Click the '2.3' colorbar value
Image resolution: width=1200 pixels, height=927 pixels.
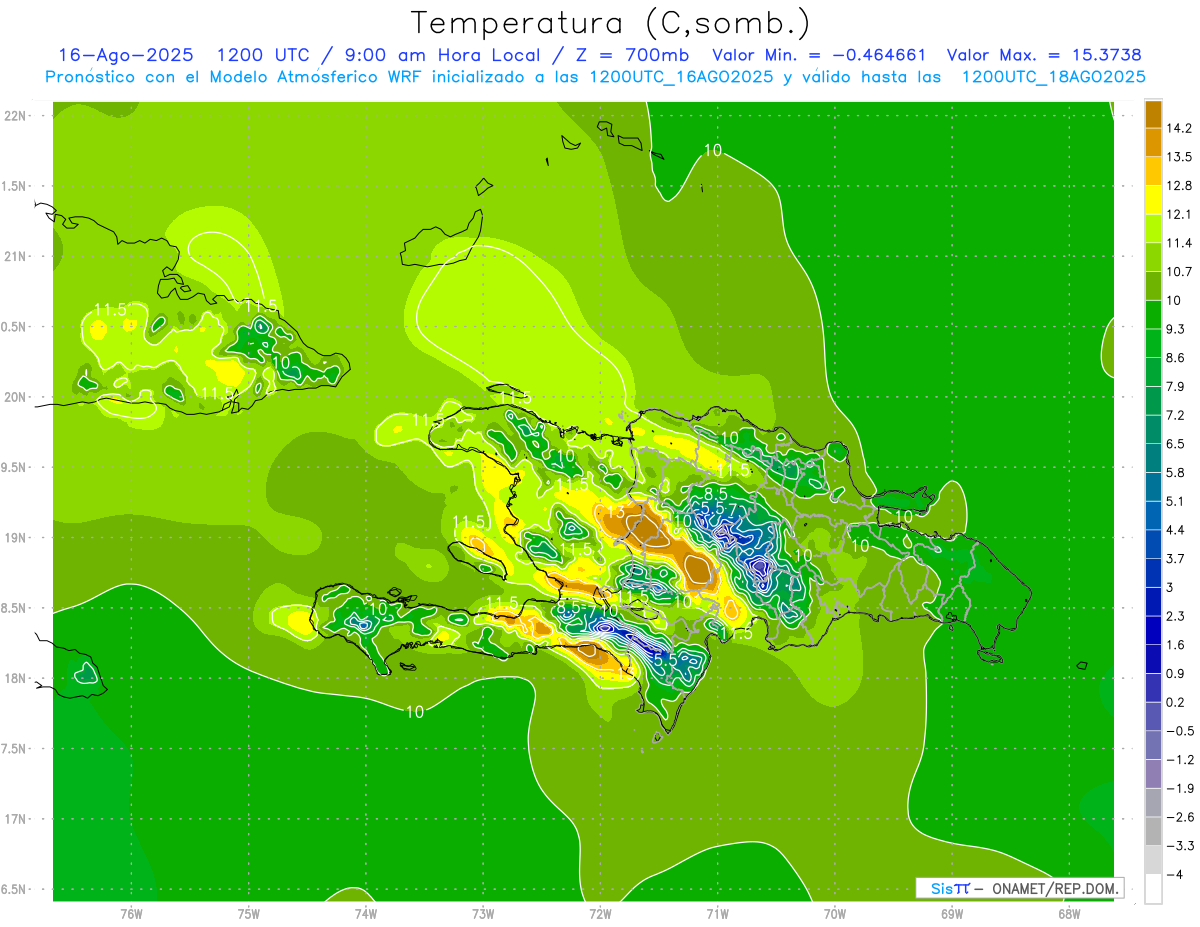(1176, 616)
